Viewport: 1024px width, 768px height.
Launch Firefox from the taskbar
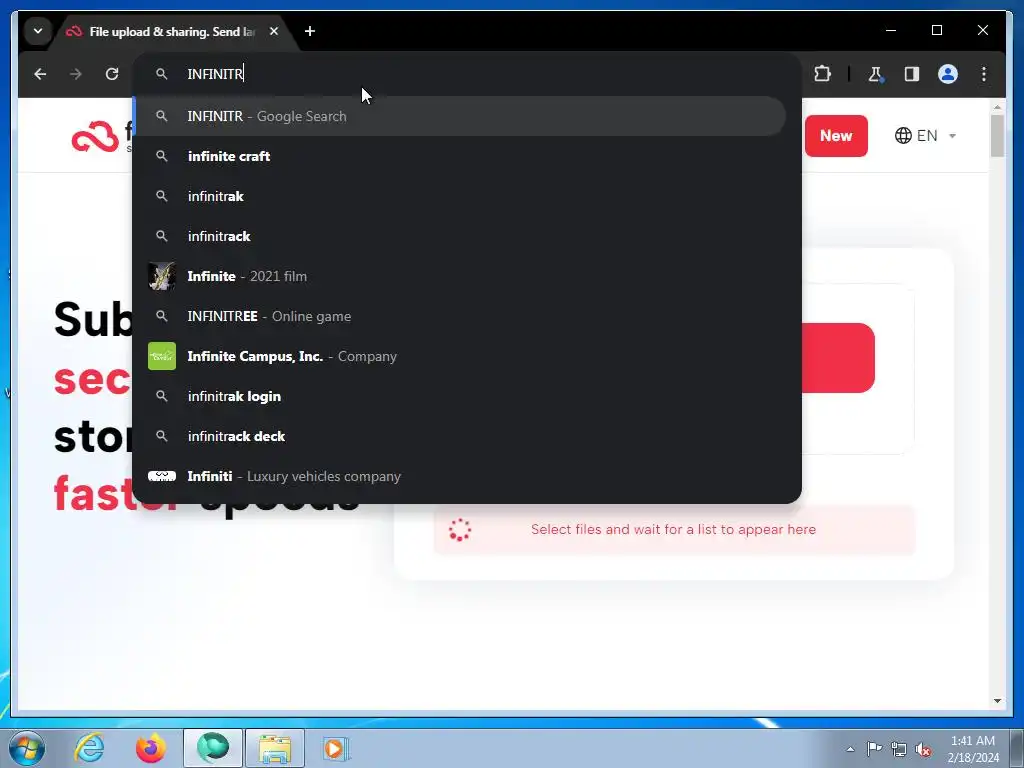click(151, 748)
